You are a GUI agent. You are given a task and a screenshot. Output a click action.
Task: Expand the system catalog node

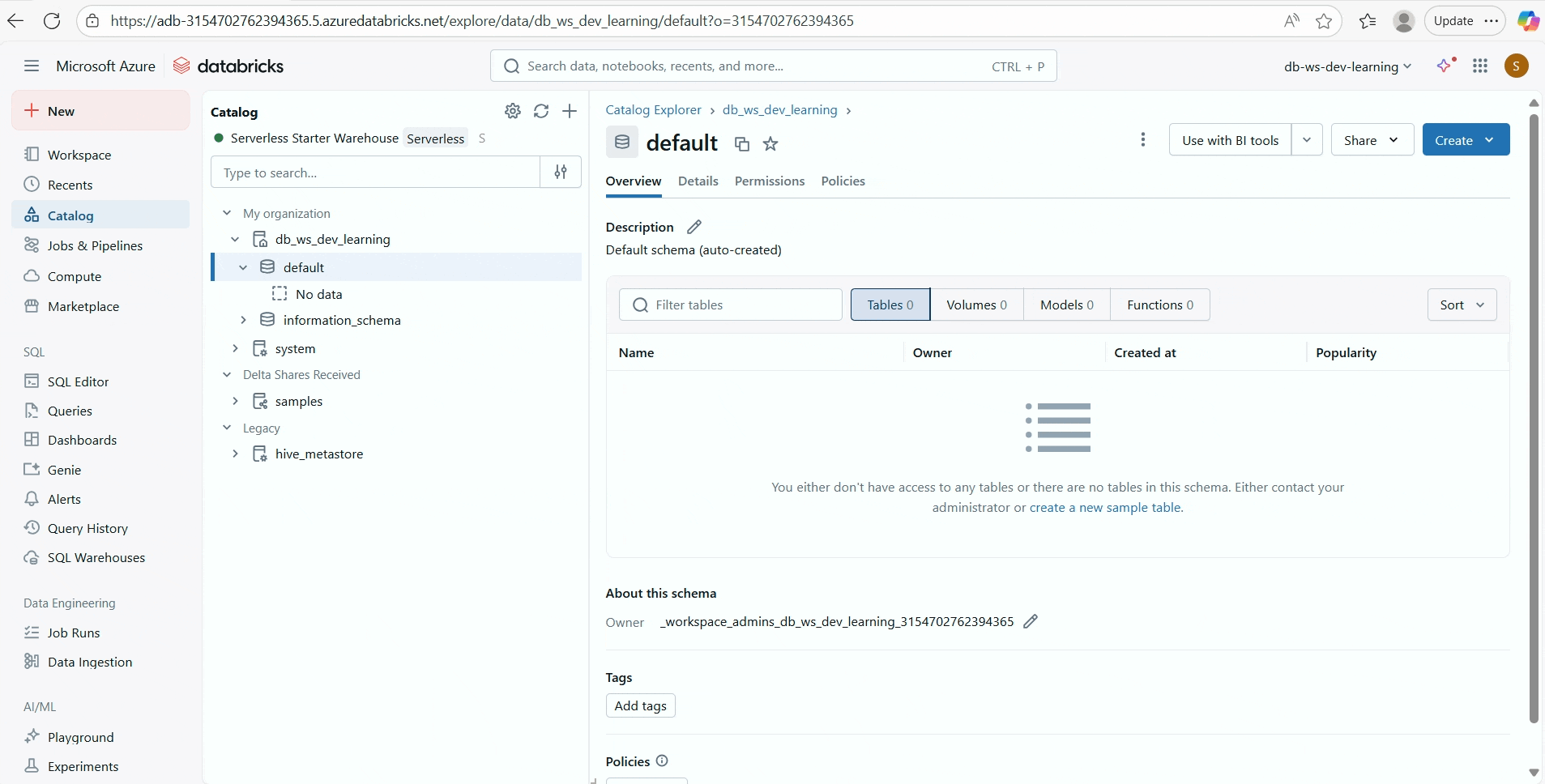(235, 348)
